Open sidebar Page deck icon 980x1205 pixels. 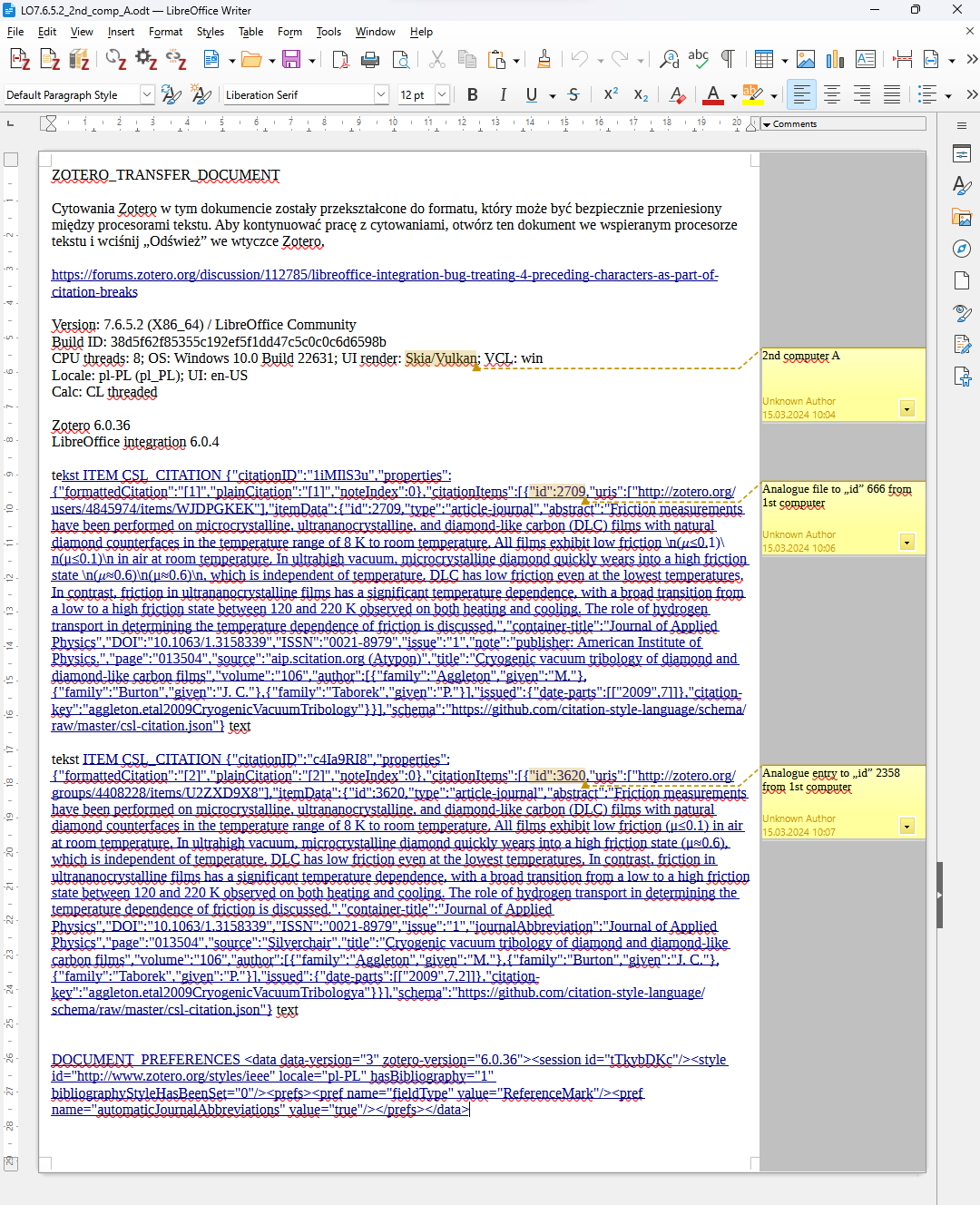click(x=962, y=280)
